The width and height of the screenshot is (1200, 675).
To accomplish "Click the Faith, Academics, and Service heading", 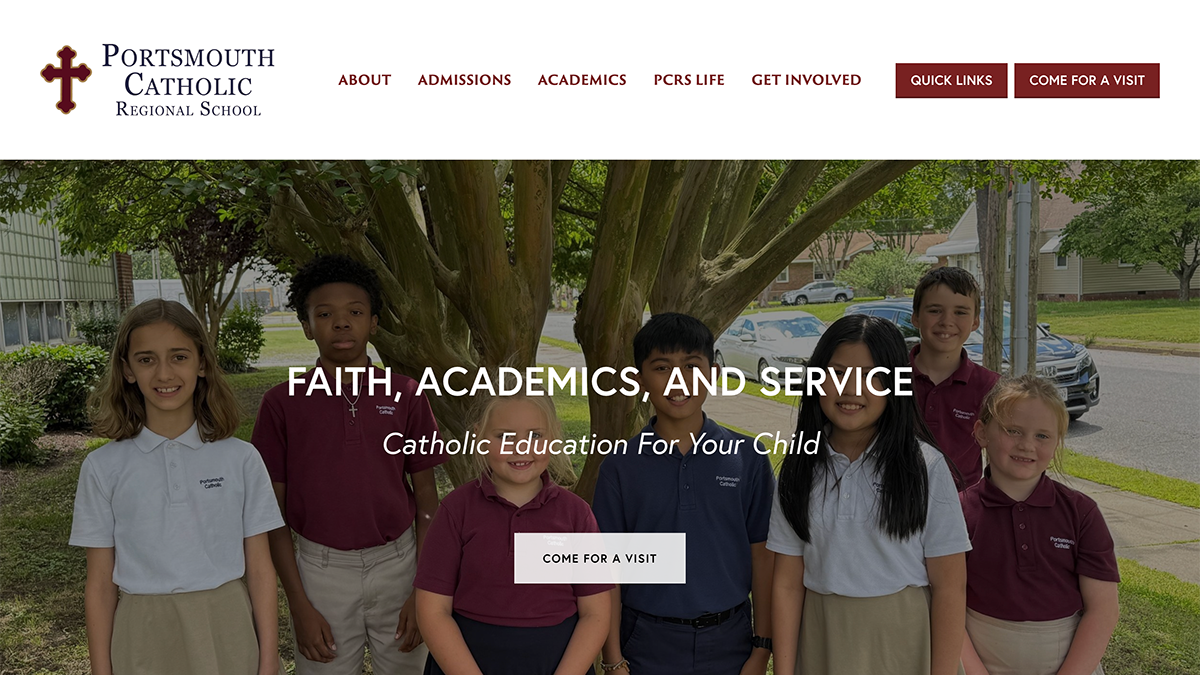I will tap(600, 382).
